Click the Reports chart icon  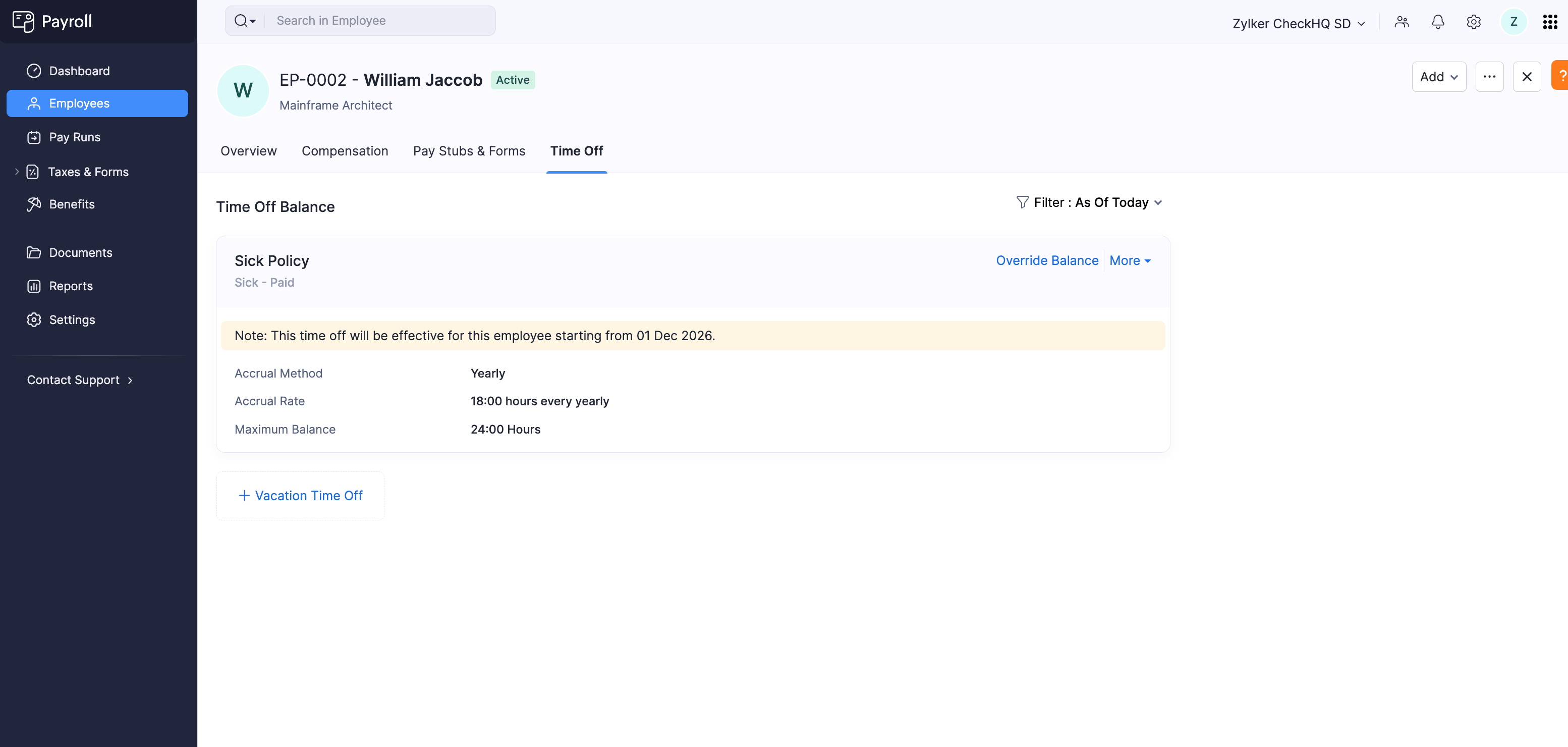pyautogui.click(x=33, y=286)
